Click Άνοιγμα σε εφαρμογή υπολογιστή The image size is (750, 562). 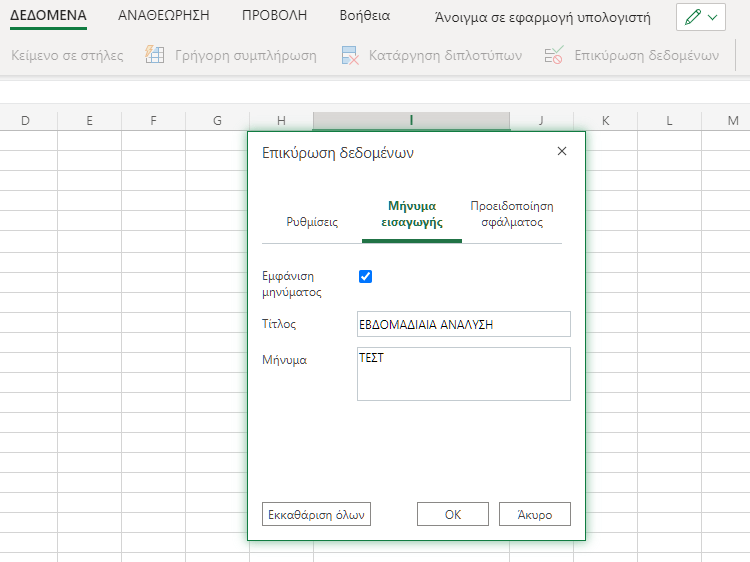(542, 18)
